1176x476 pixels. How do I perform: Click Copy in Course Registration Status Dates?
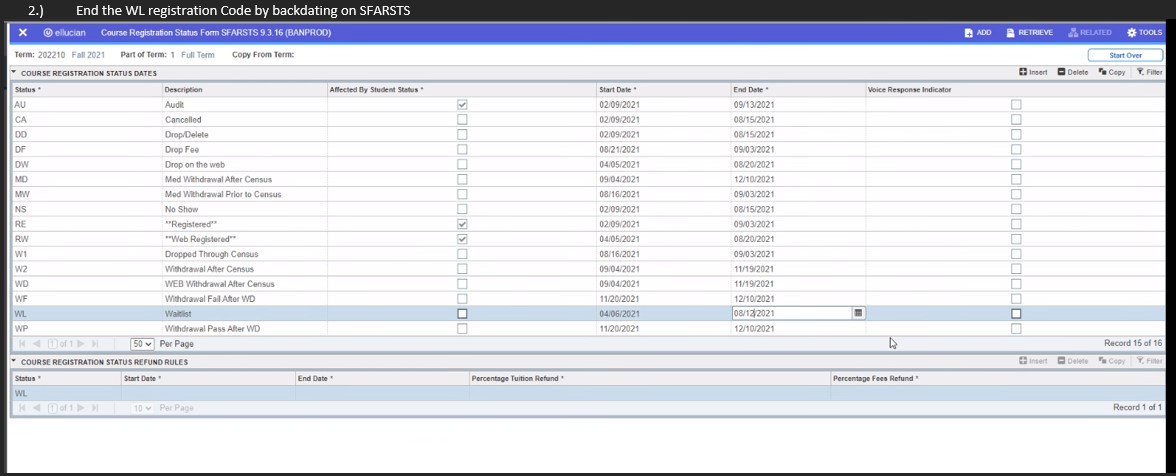click(x=1112, y=72)
